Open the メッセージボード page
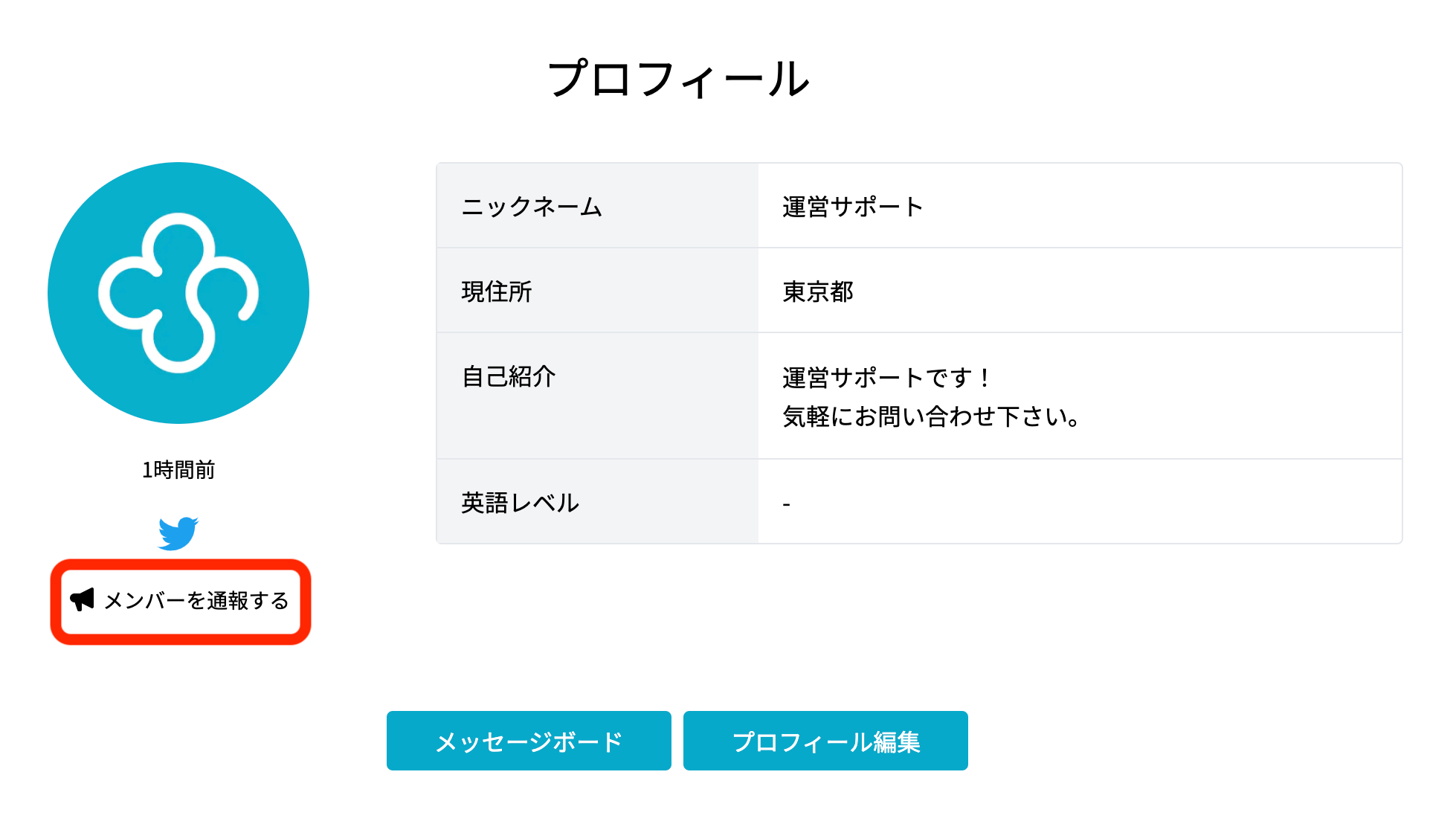Image resolution: width=1456 pixels, height=824 pixels. pyautogui.click(x=529, y=741)
